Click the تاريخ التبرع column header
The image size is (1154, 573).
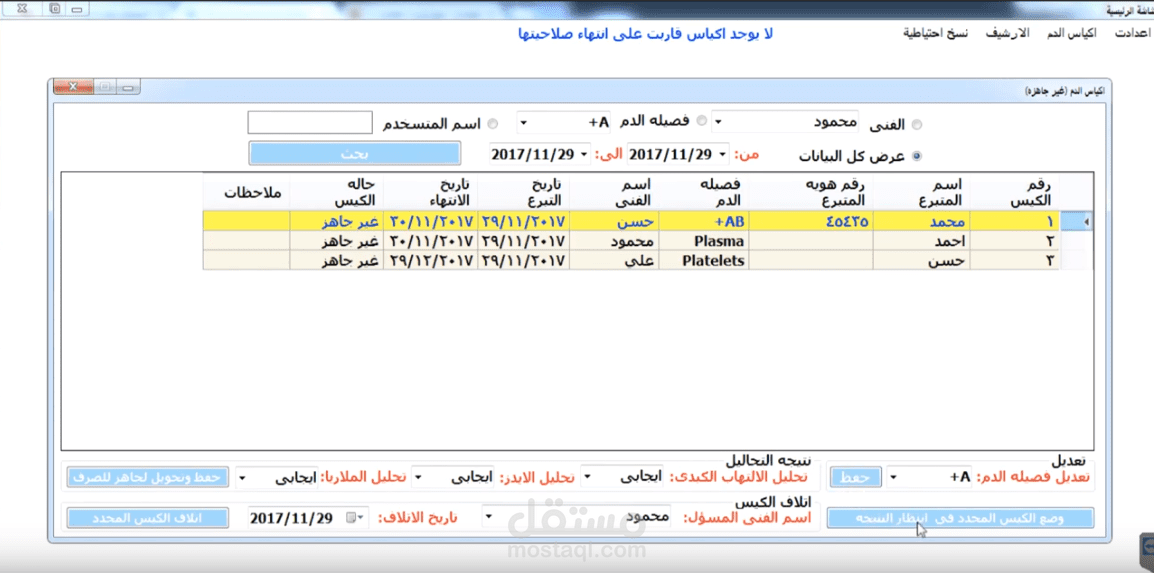pos(523,191)
